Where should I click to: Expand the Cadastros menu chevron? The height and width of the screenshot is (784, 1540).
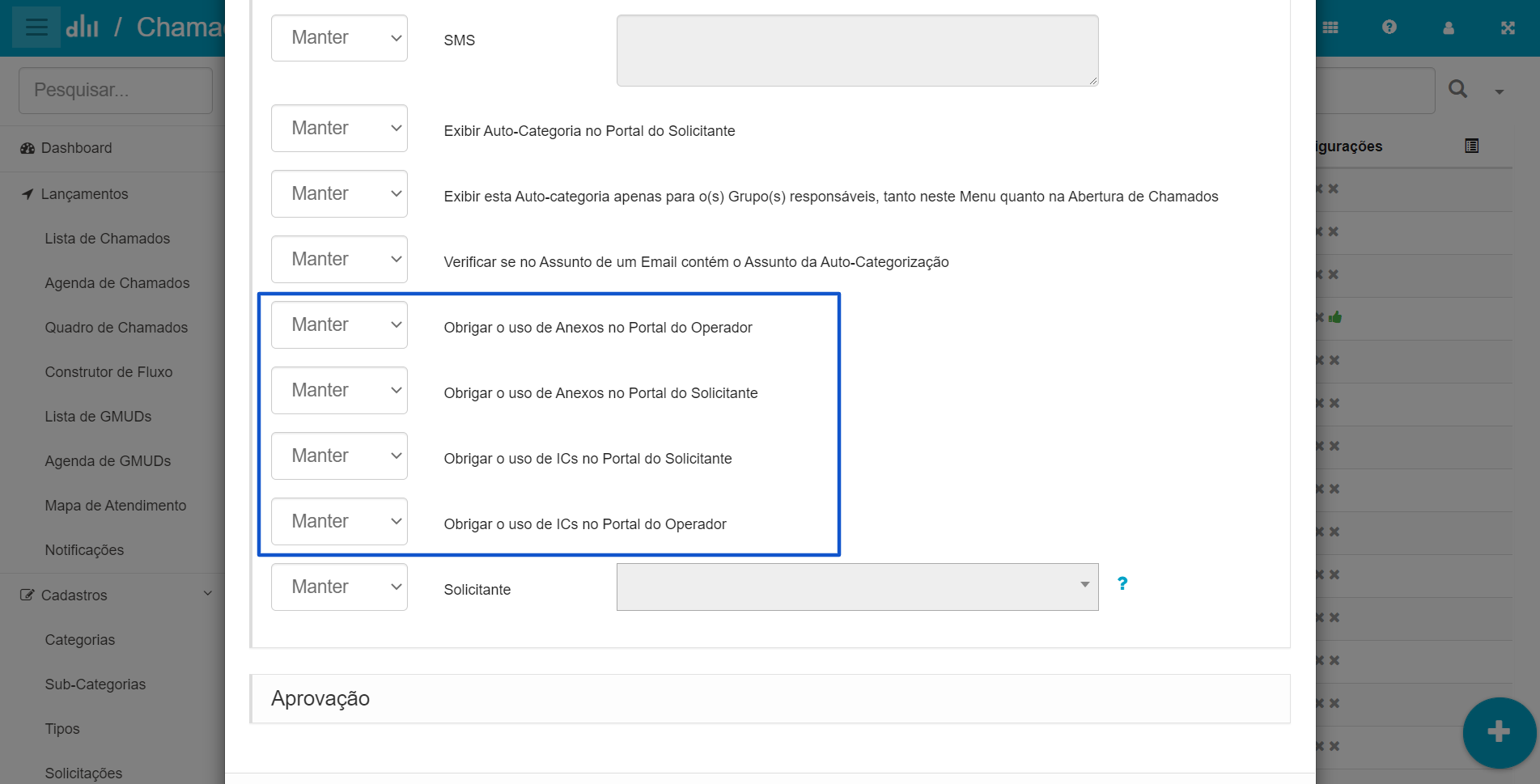(x=208, y=594)
